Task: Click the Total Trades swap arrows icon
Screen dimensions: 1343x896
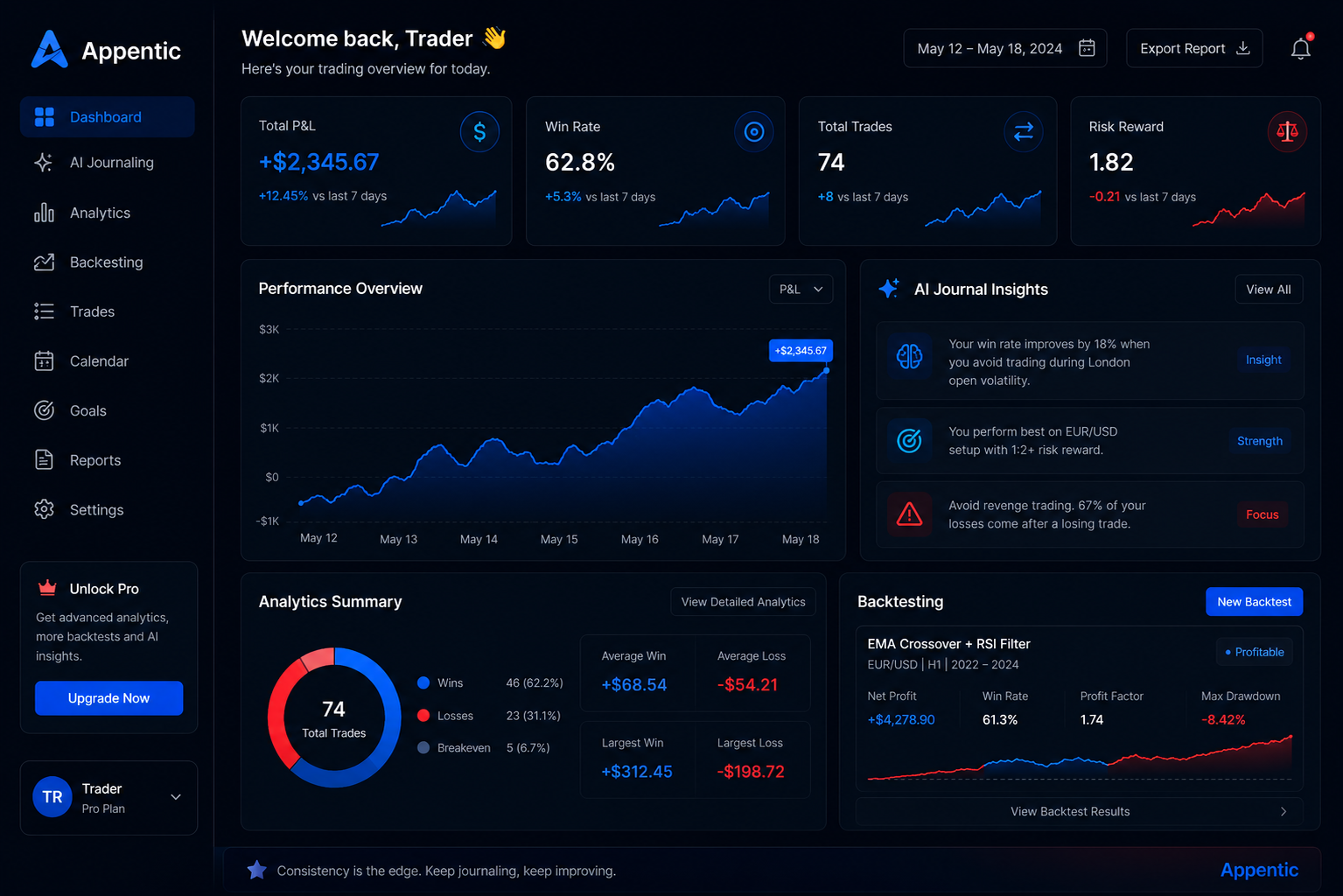Action: tap(1024, 132)
